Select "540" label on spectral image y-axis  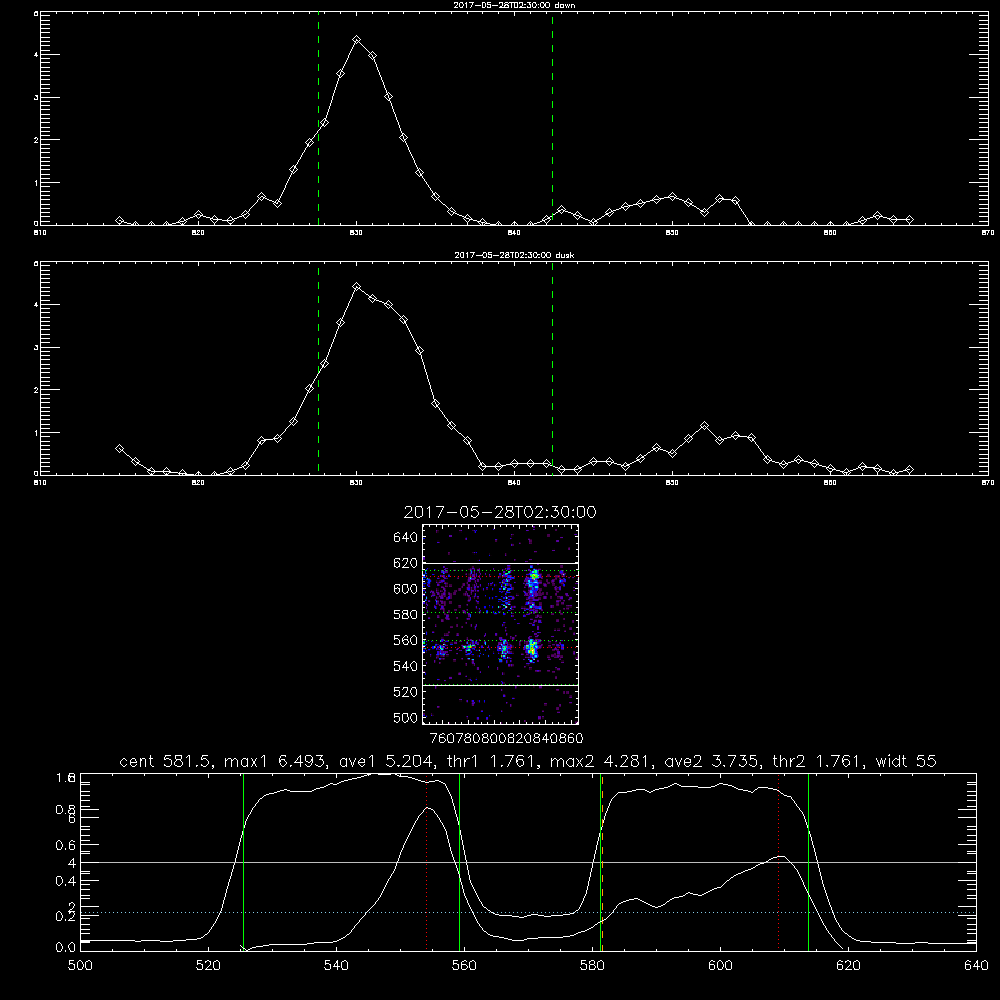coord(406,666)
